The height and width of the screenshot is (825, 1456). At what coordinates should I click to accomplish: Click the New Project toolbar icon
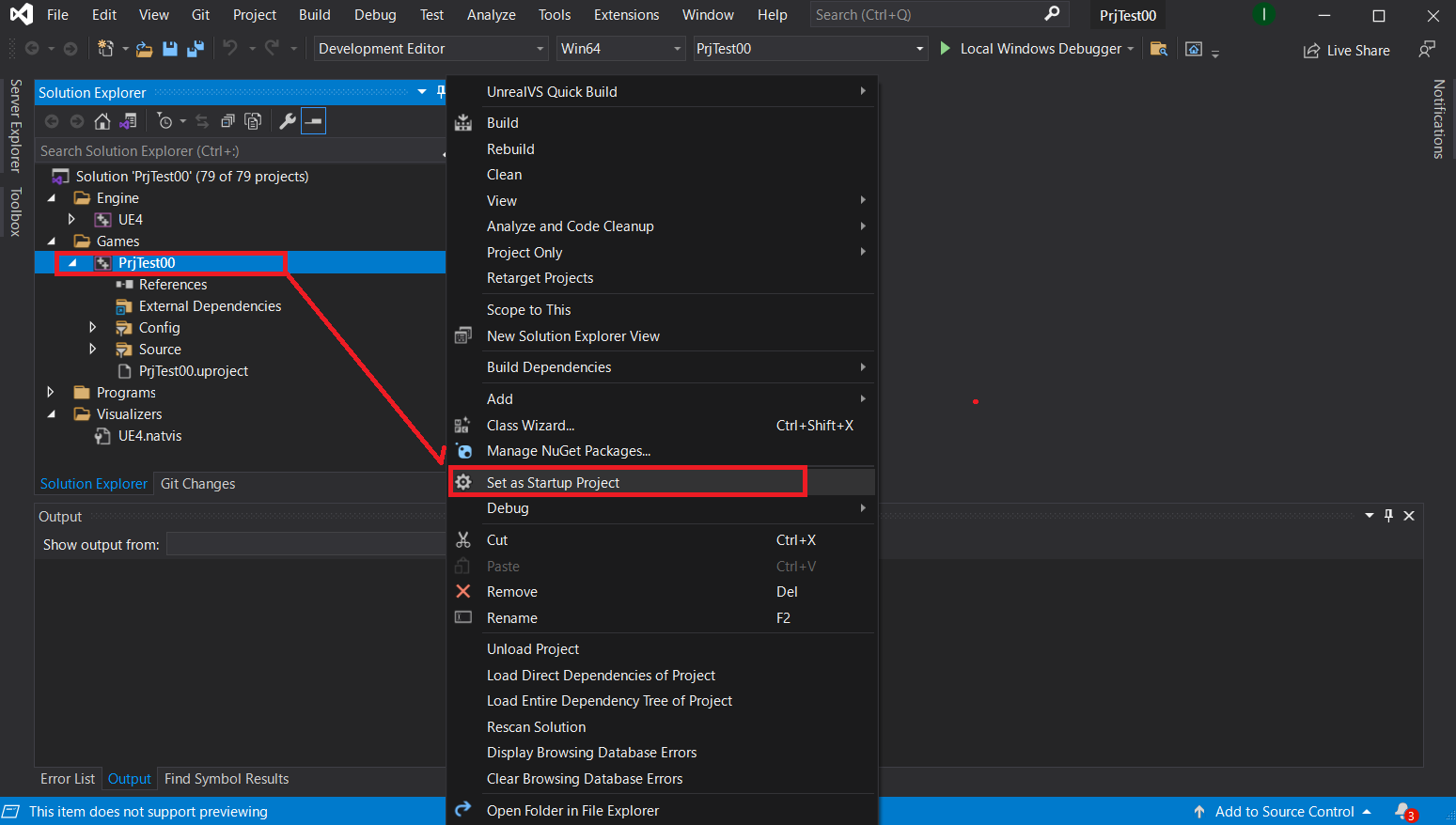105,49
